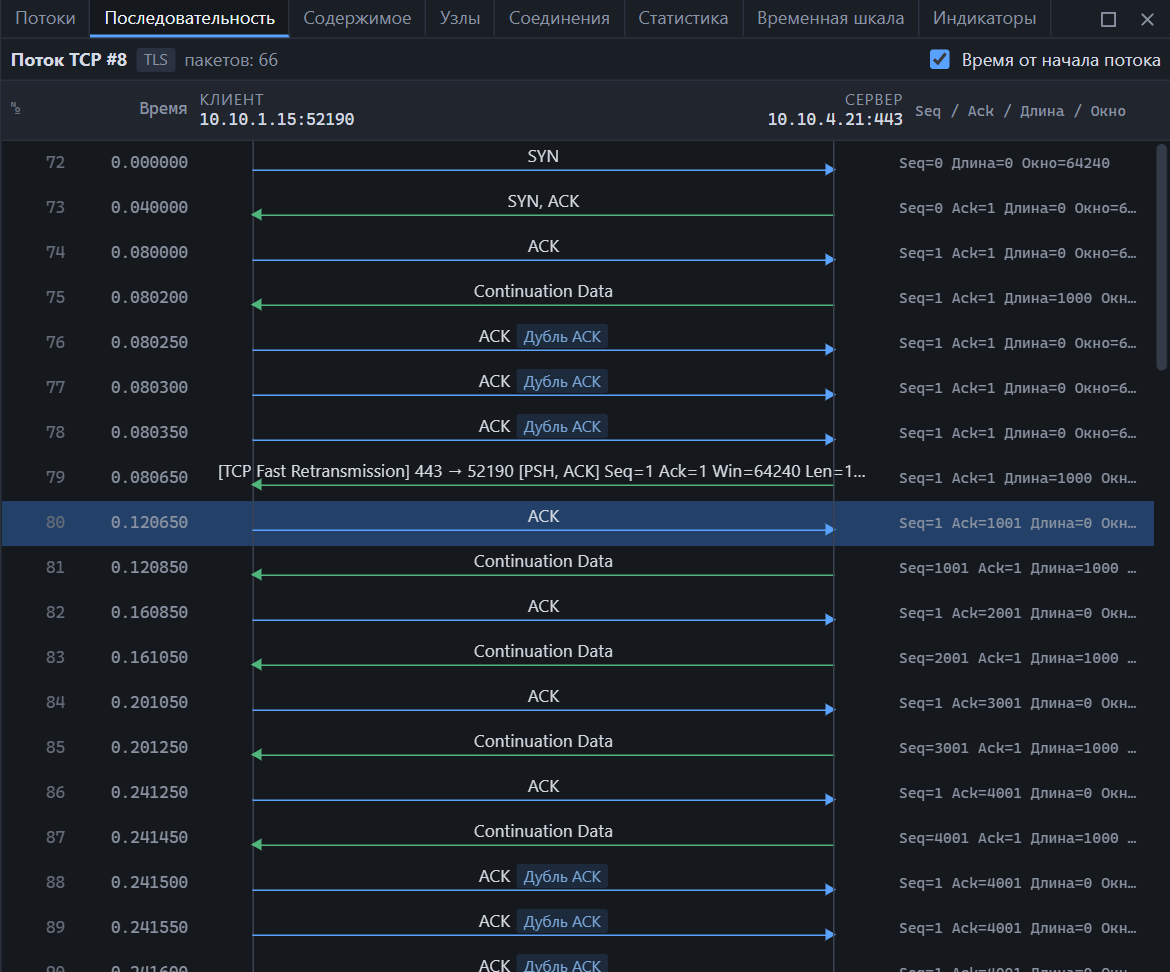Click the timestamp 0.201050
The height and width of the screenshot is (972, 1170).
pos(149,703)
